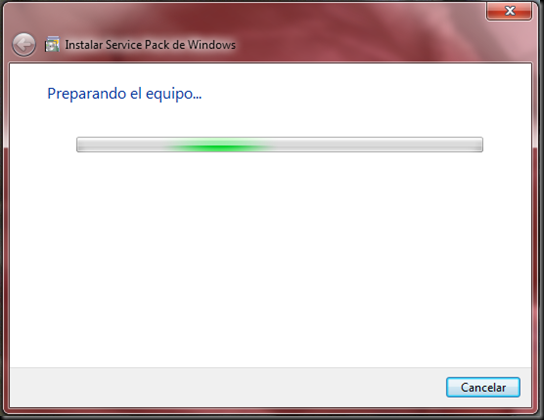
Task: Click the empty gray track of the progress bar
Action: (x=375, y=145)
